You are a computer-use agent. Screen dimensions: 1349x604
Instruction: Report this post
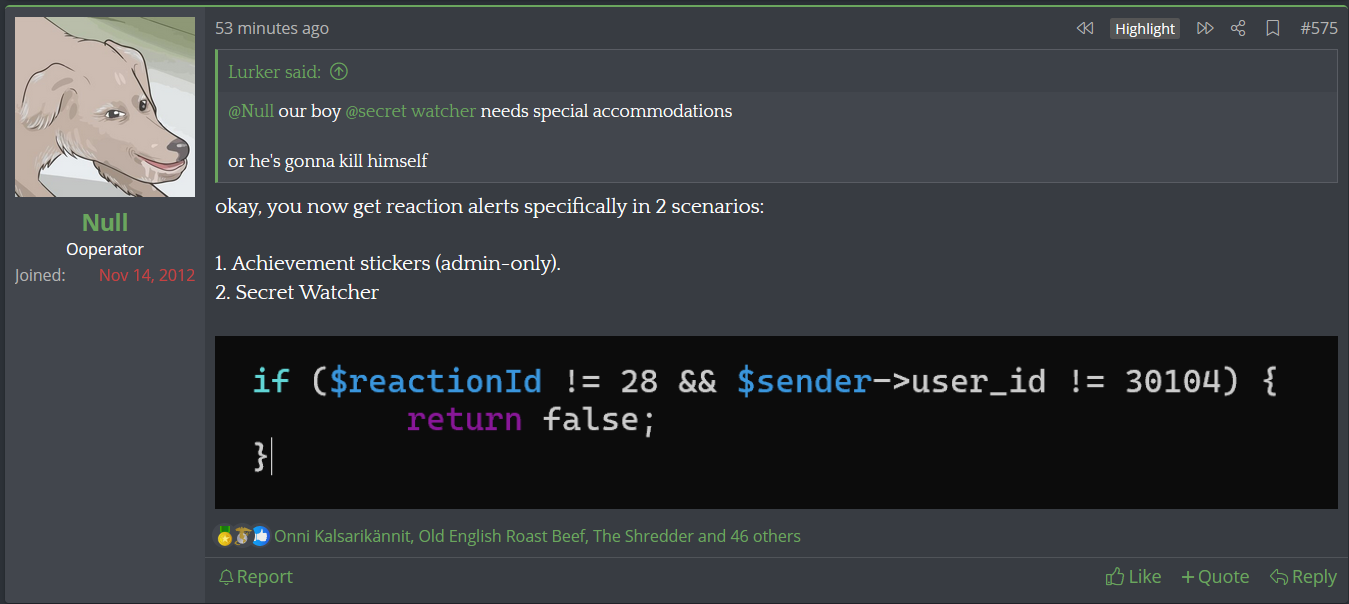(255, 577)
